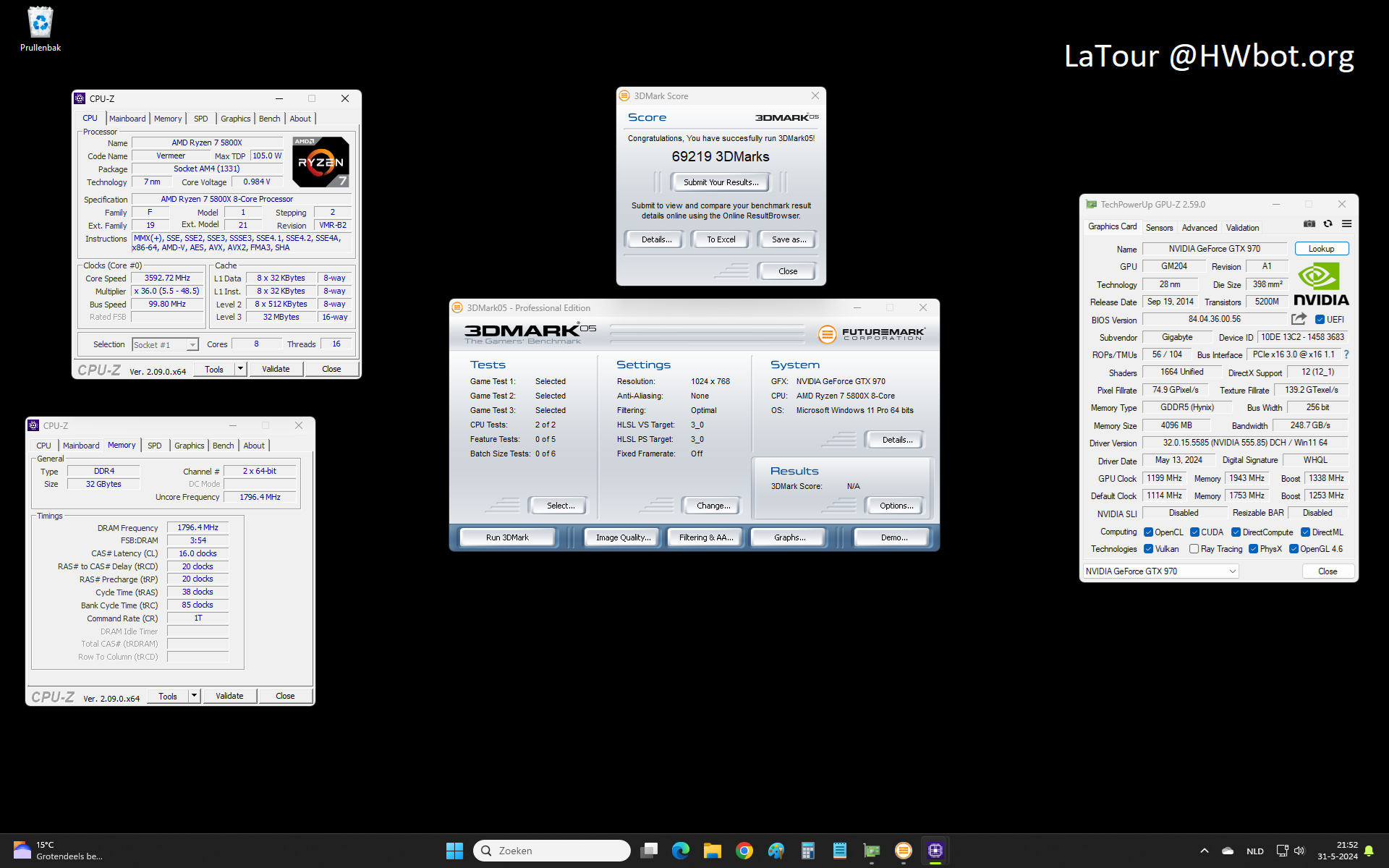This screenshot has height=868, width=1389.
Task: Toggle the DirectCompute checkbox
Action: pyautogui.click(x=1236, y=532)
